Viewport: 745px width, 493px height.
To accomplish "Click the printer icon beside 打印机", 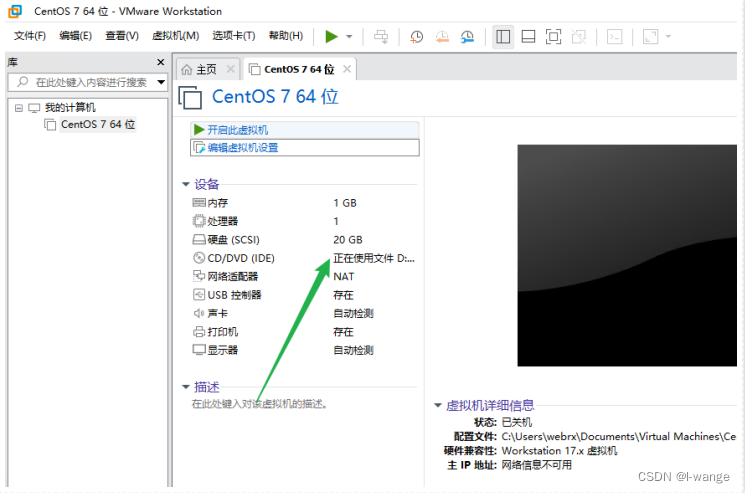I will 199,332.
